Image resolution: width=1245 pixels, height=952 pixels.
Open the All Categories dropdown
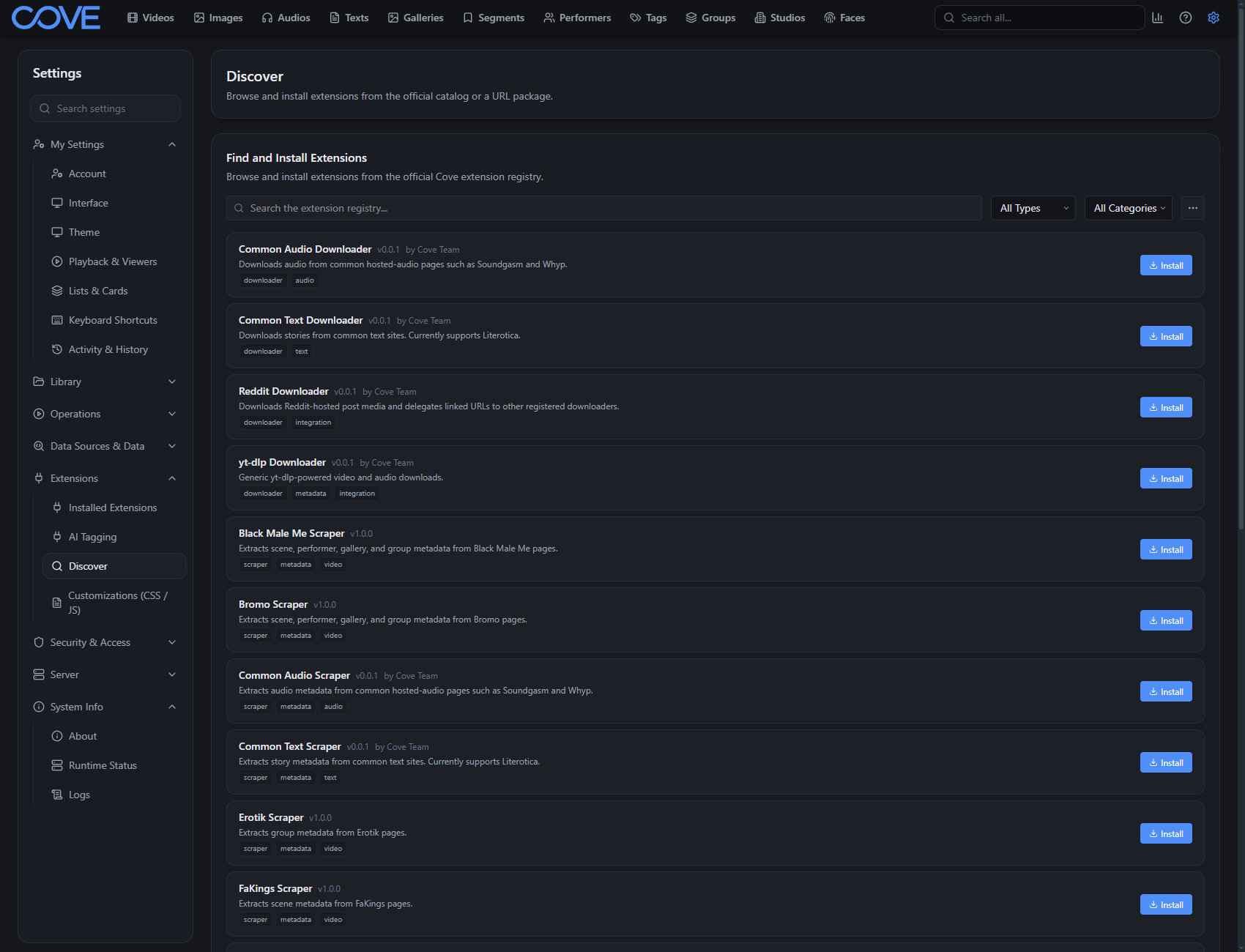click(x=1129, y=208)
